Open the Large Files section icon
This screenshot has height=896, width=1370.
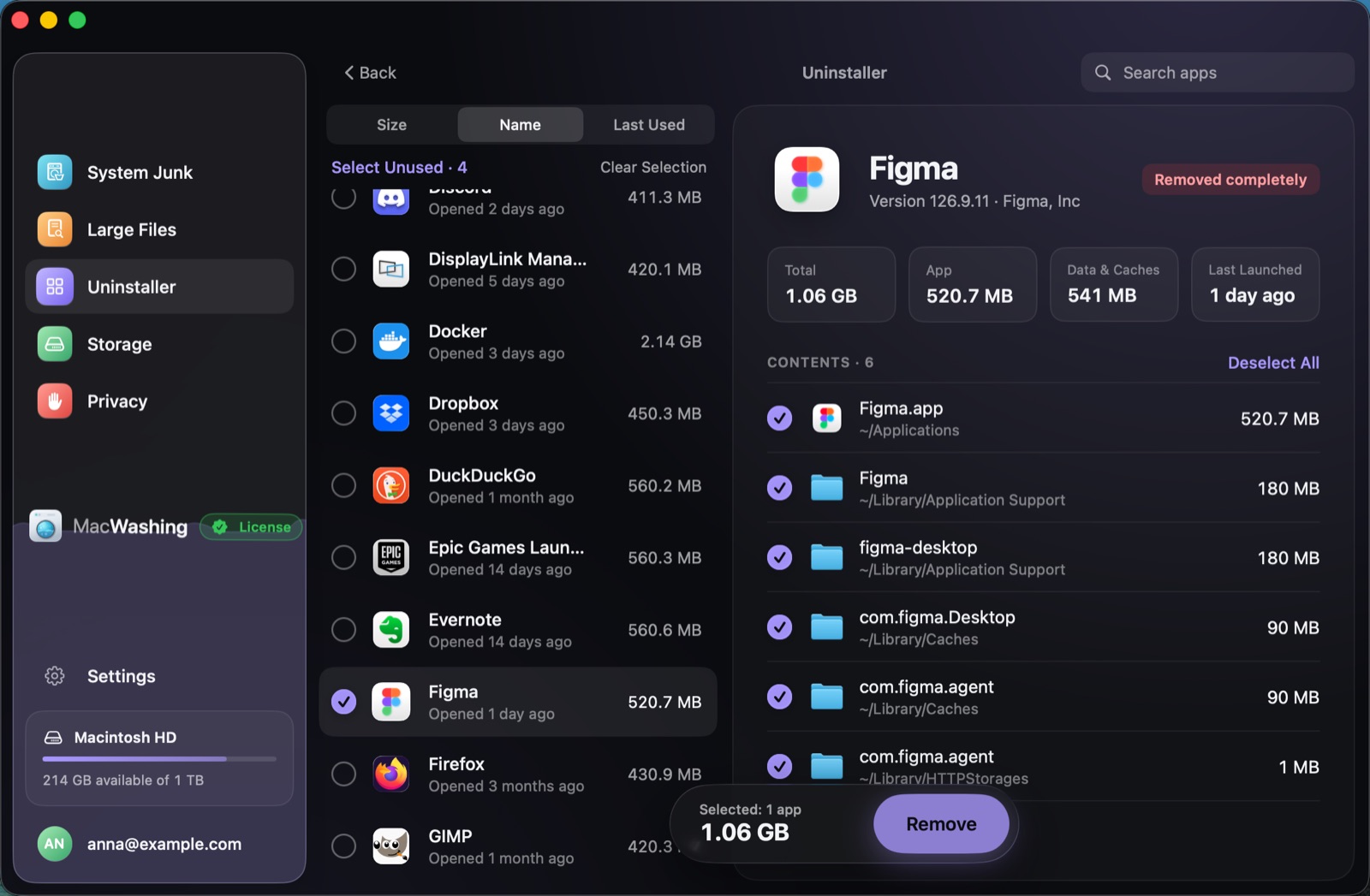pos(55,229)
